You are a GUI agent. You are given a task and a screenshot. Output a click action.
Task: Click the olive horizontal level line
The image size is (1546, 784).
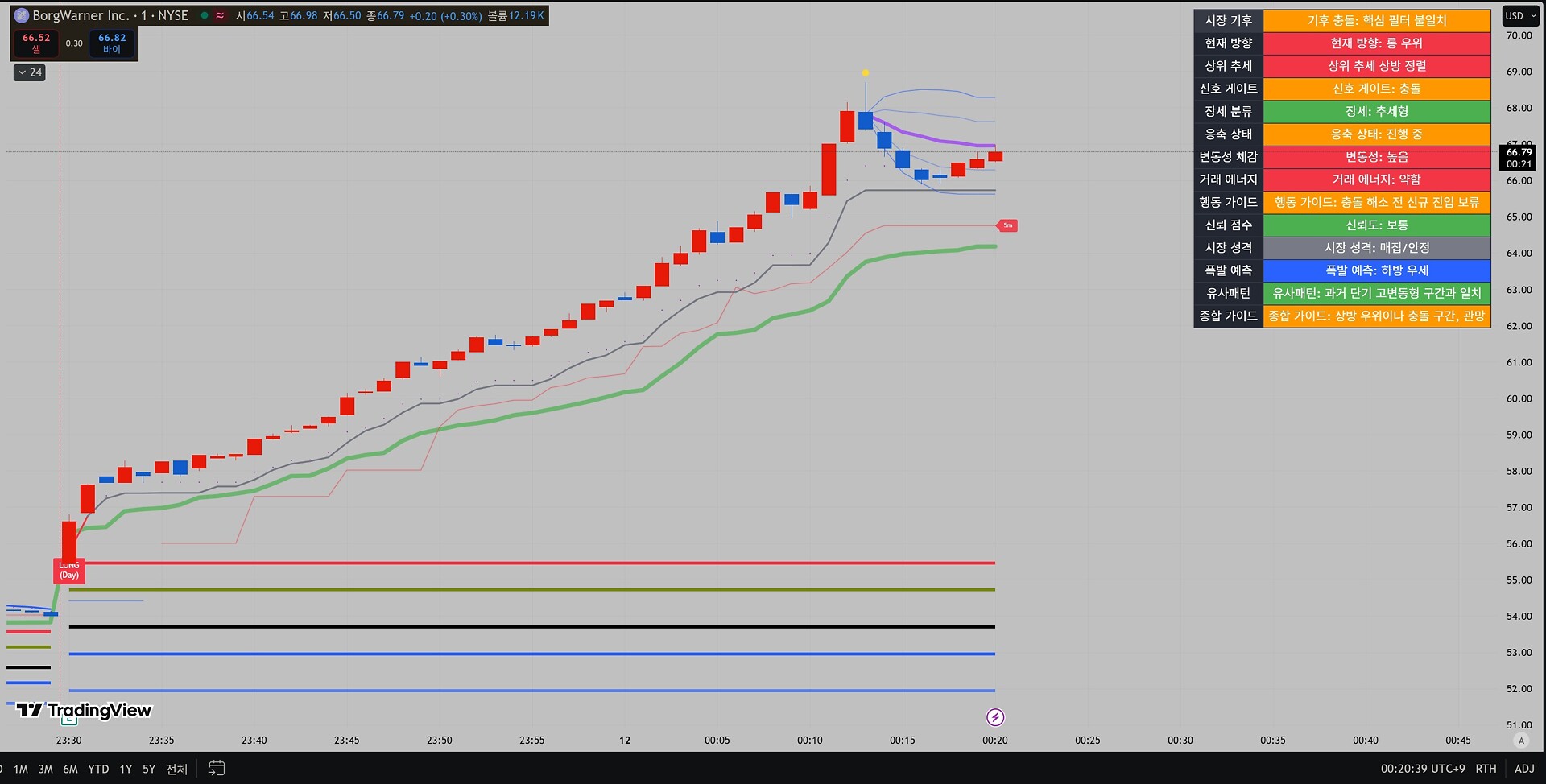pos(531,590)
